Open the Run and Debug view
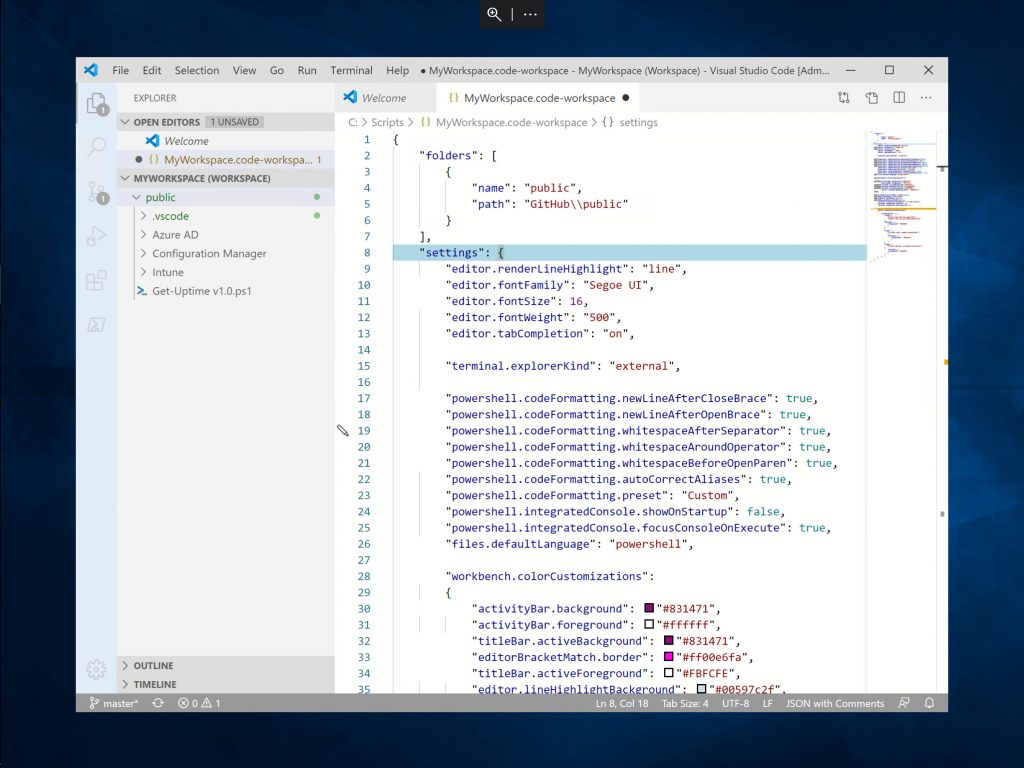The image size is (1024, 768). [x=96, y=236]
